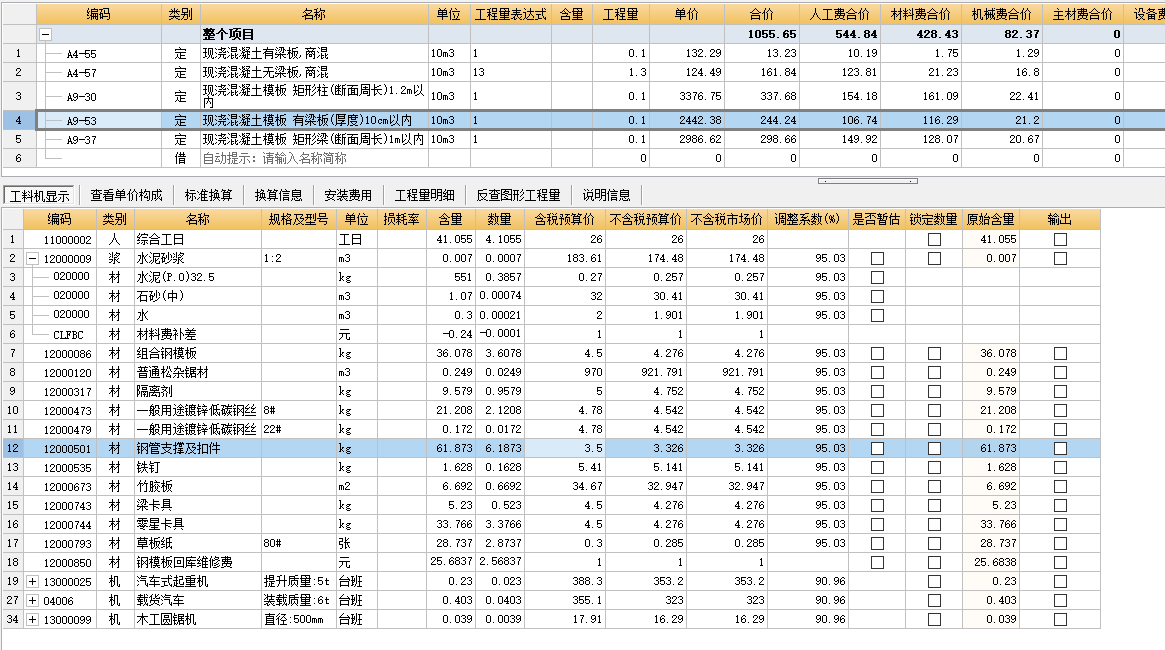Viewport: 1165px width, 650px height.
Task: Check 锁定数量 for 汽车式起重机 row
Action: point(935,582)
